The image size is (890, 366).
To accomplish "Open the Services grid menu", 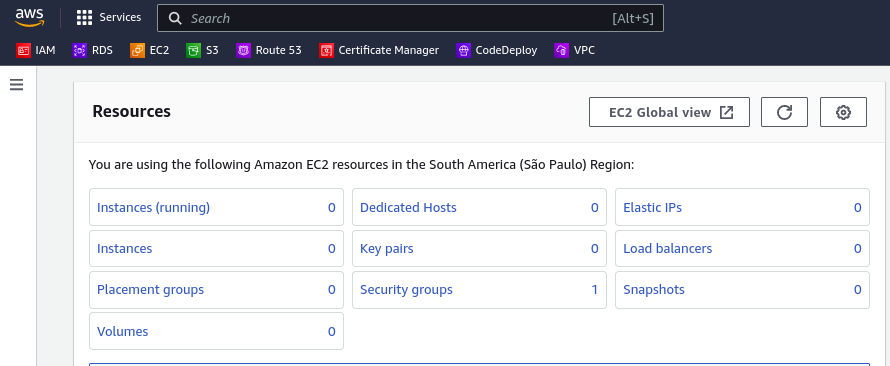I will coord(109,18).
